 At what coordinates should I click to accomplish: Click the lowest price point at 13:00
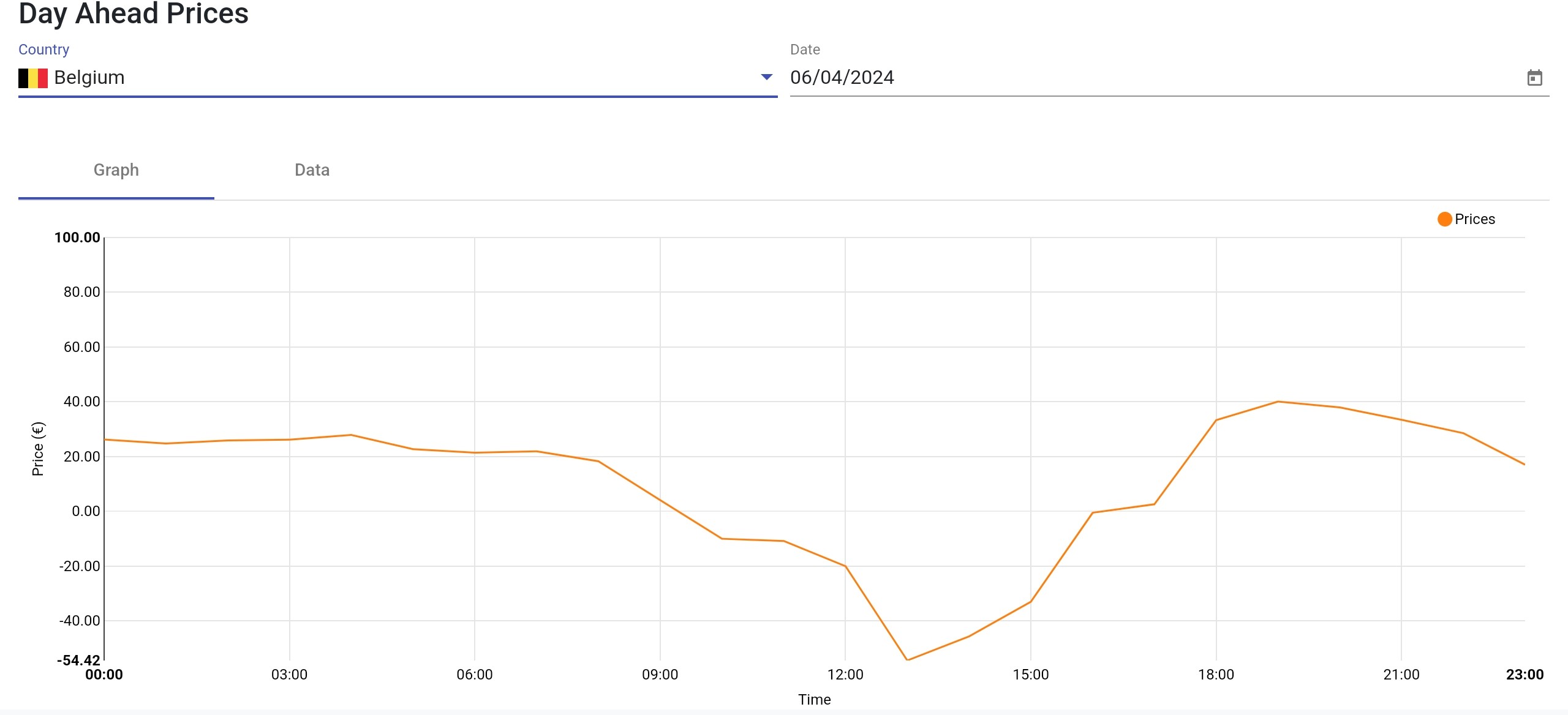(907, 659)
